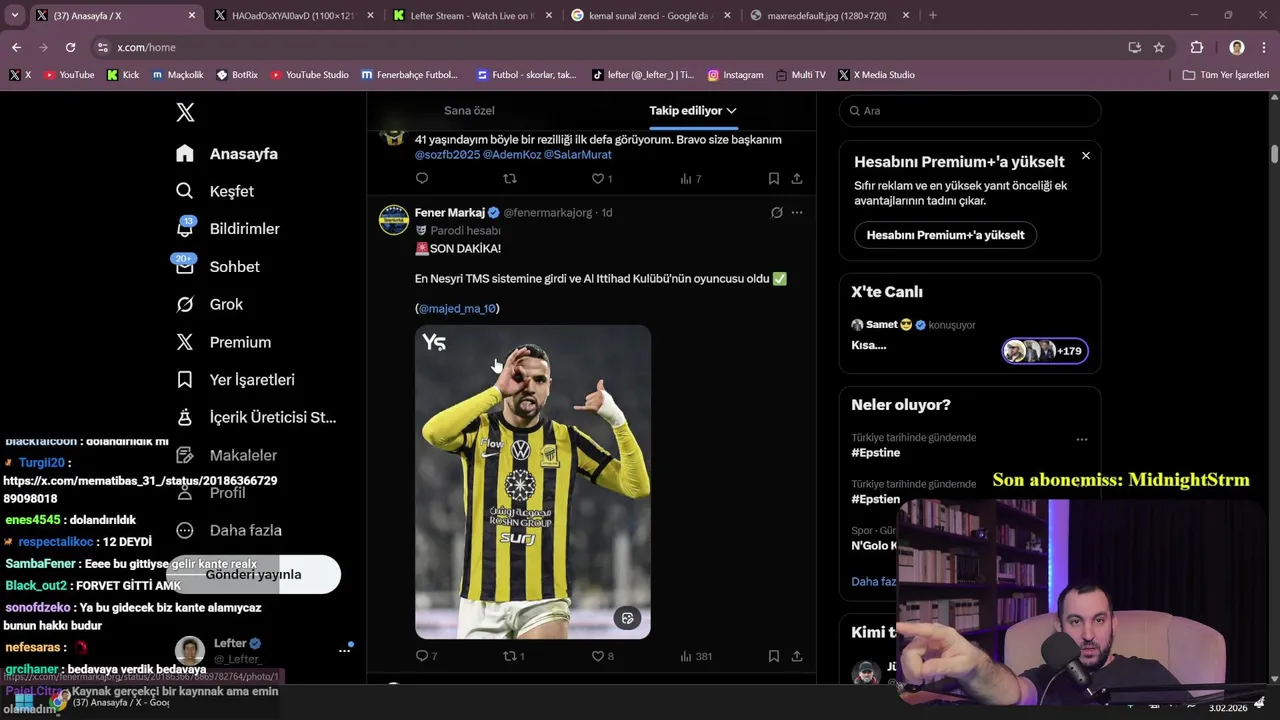Share the Fener Markaj post
The width and height of the screenshot is (1280, 720).
(797, 656)
